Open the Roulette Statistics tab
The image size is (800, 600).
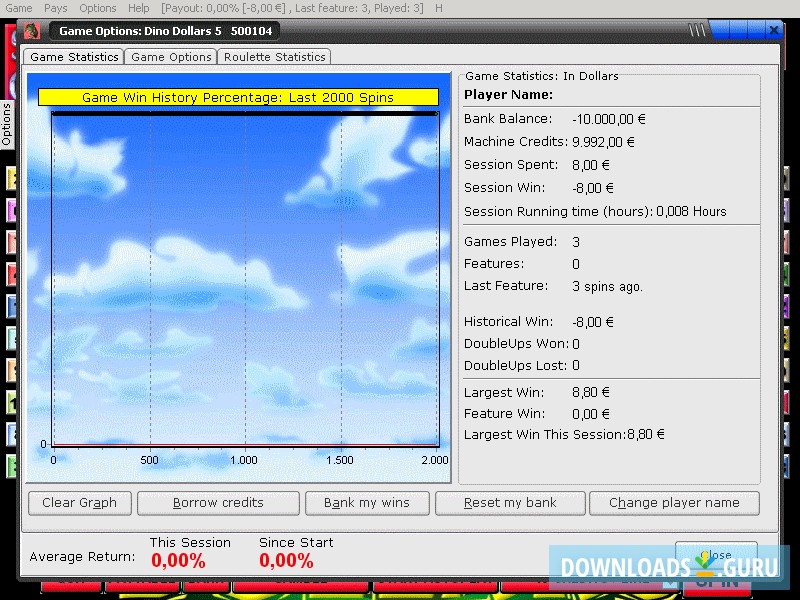click(x=274, y=57)
